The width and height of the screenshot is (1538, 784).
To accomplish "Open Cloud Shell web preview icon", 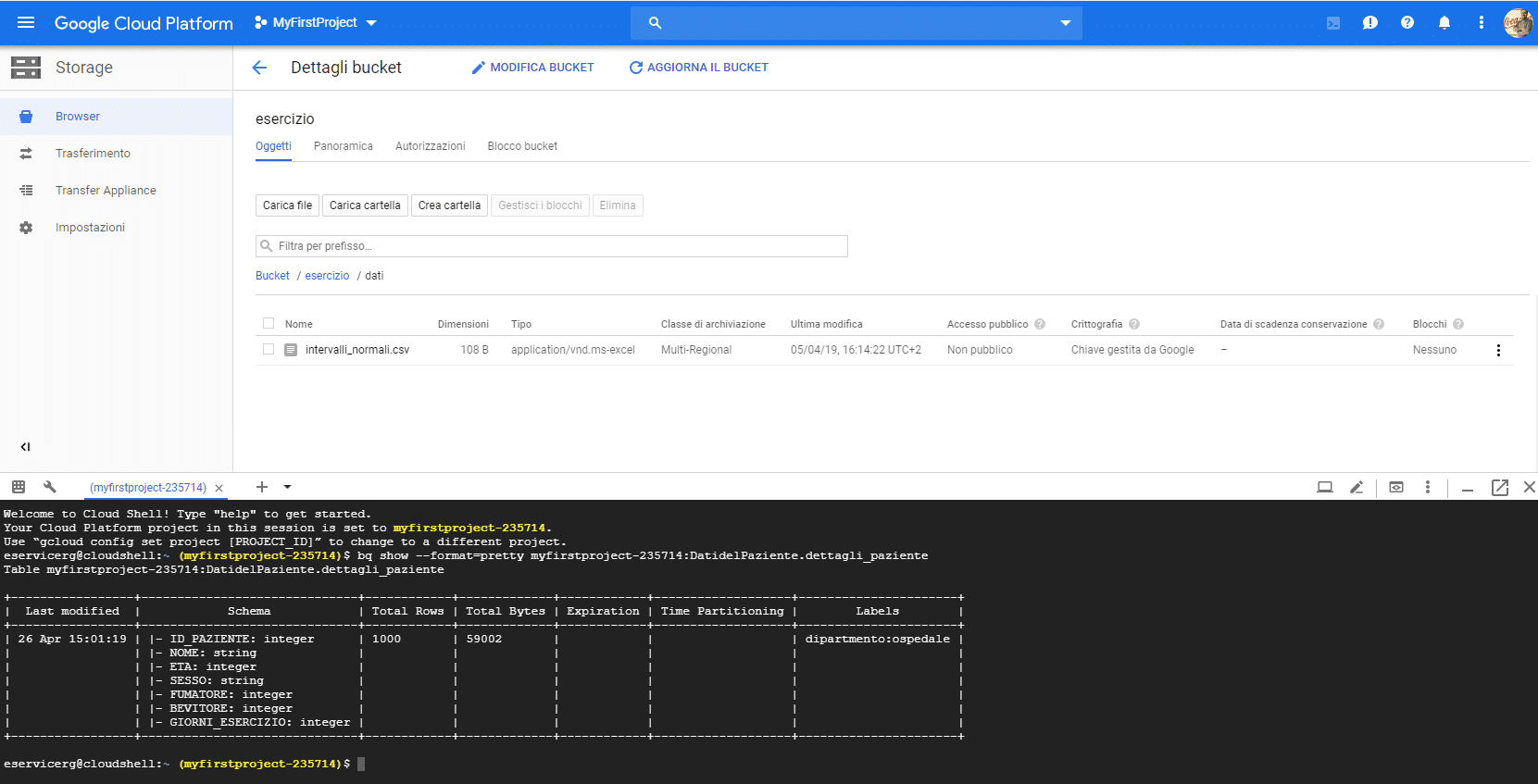I will pyautogui.click(x=1396, y=487).
